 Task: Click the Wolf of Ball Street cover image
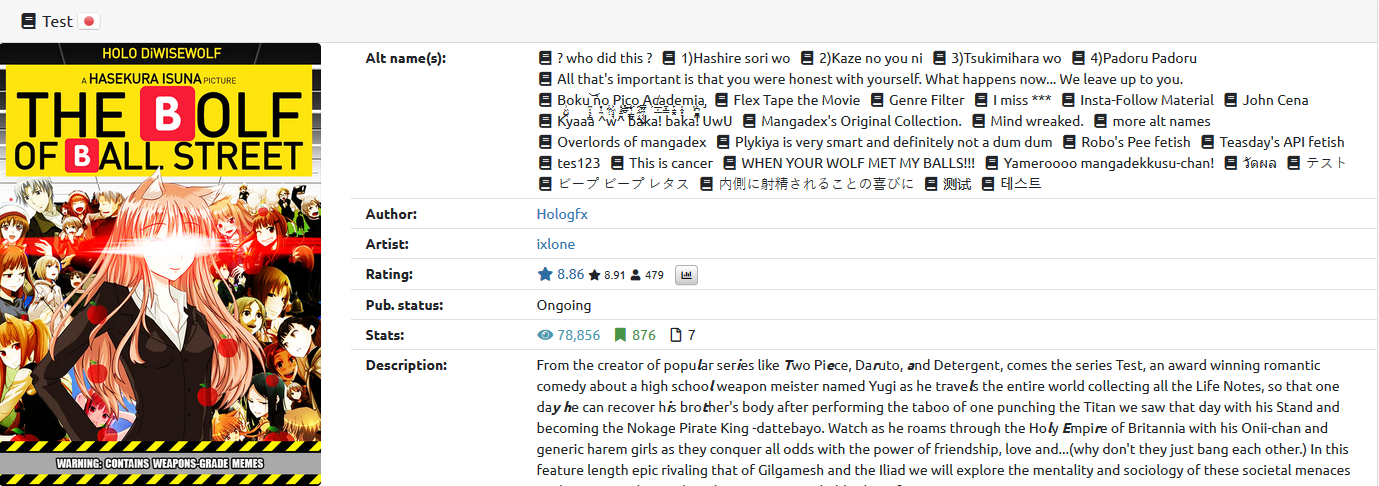[160, 264]
